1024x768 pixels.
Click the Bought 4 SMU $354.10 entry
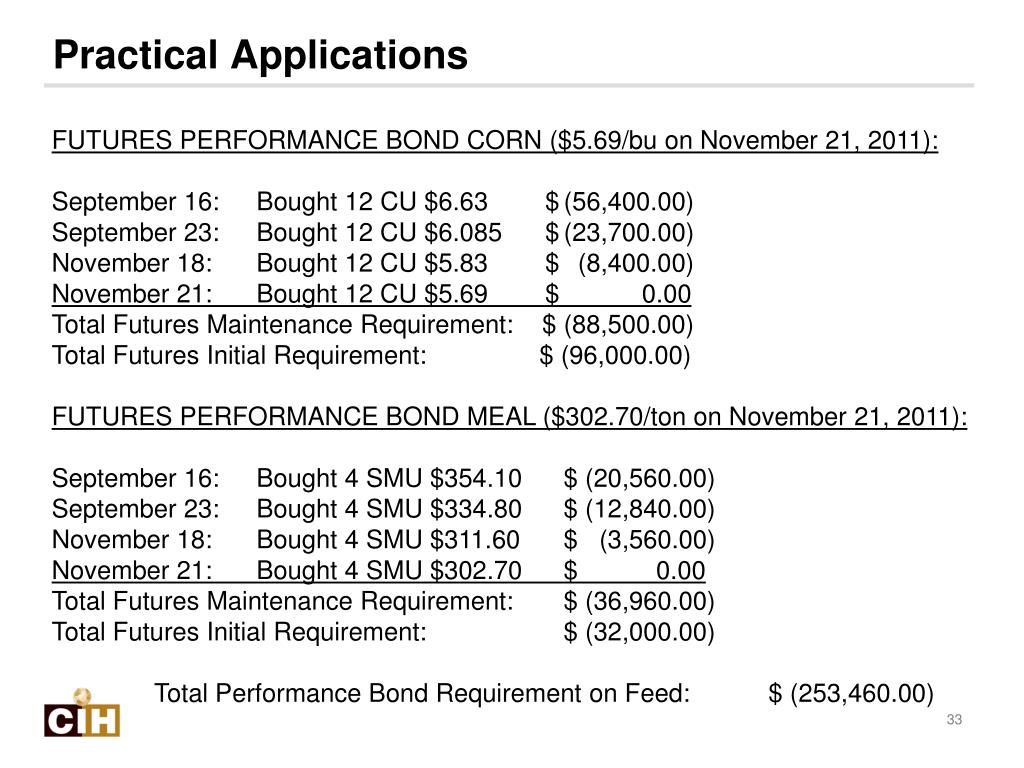point(389,479)
